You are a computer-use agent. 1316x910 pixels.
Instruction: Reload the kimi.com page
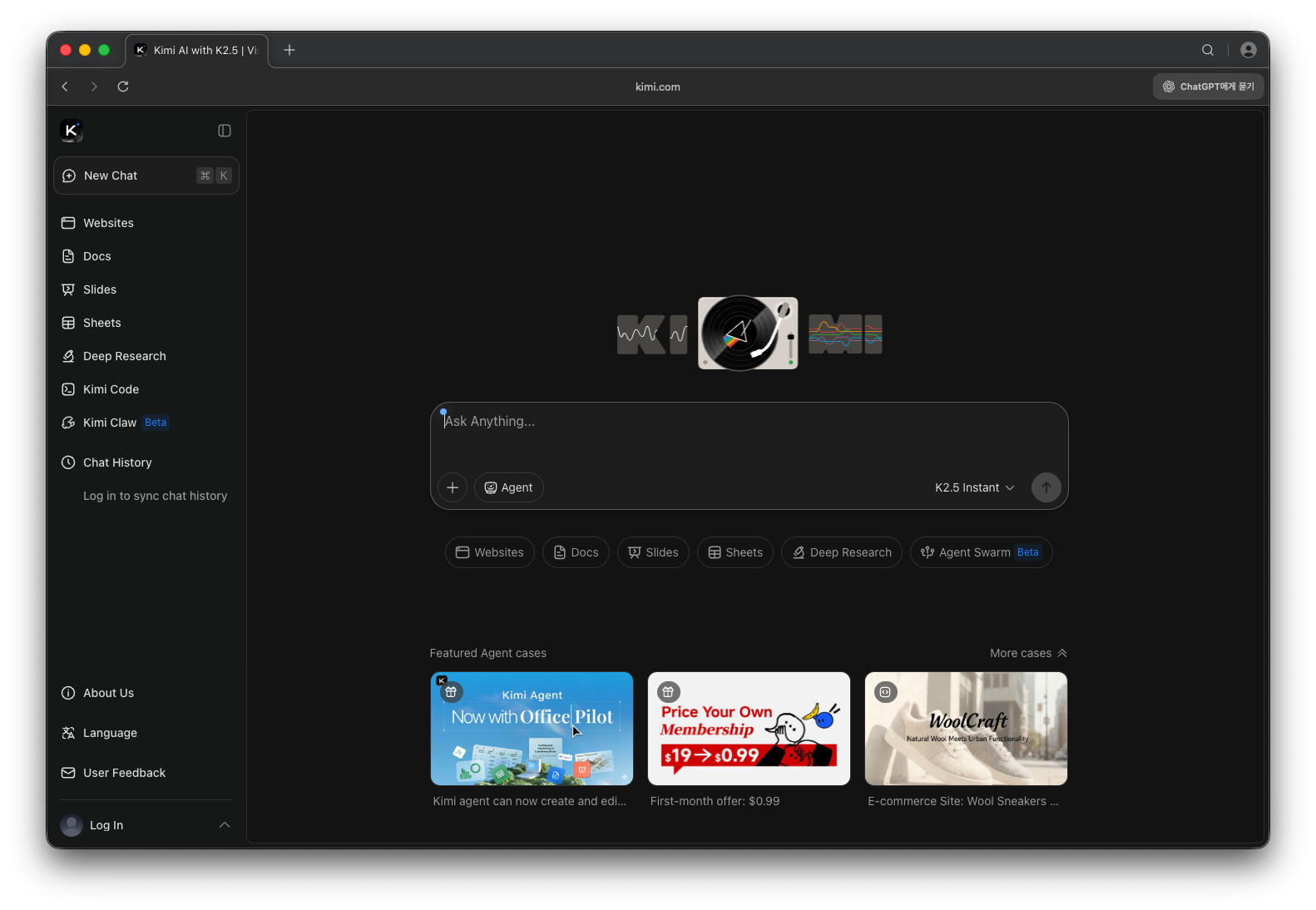point(123,87)
